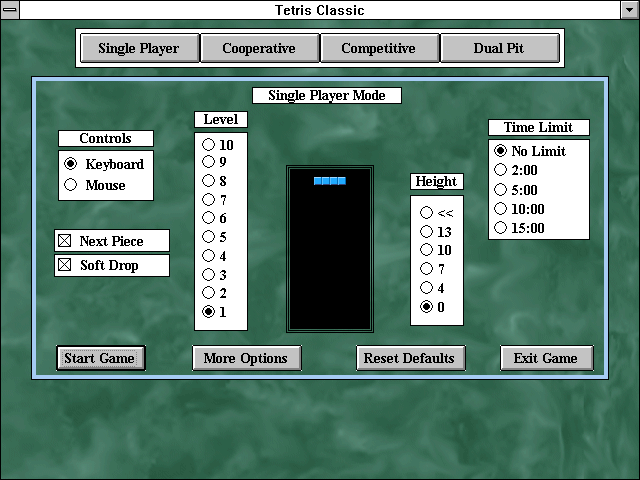Select Level 2

point(214,293)
